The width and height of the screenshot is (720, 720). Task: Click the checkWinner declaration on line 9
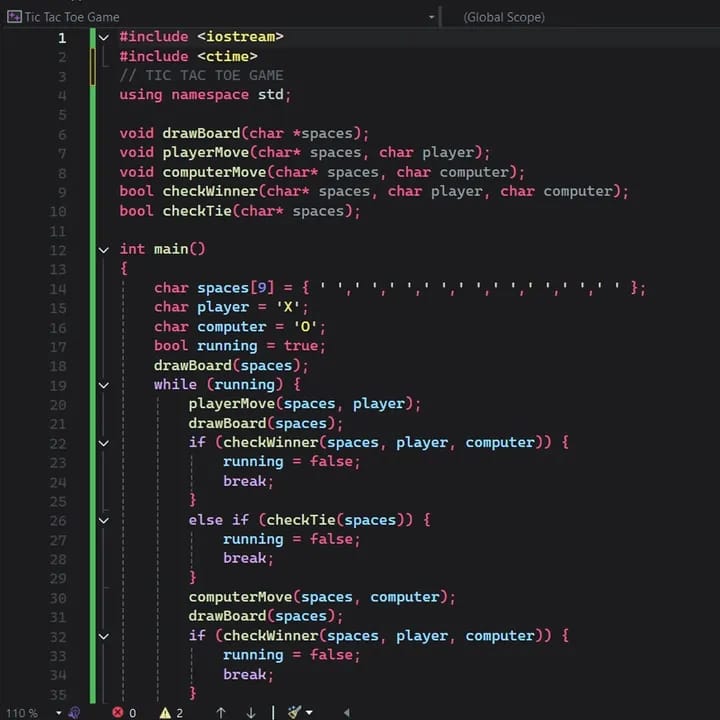pos(374,192)
